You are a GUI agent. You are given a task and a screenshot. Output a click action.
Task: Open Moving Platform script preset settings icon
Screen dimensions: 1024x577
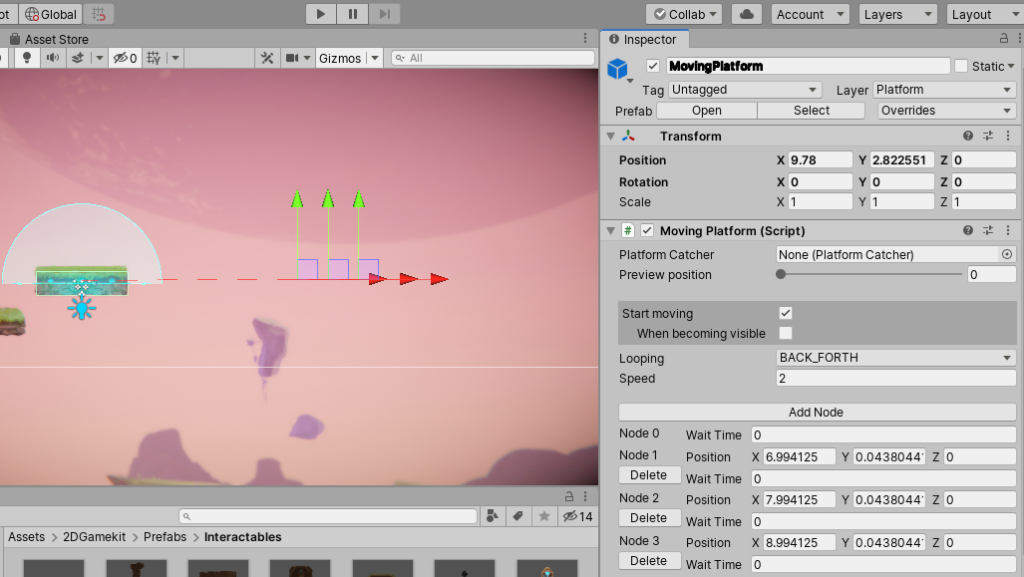click(x=988, y=231)
